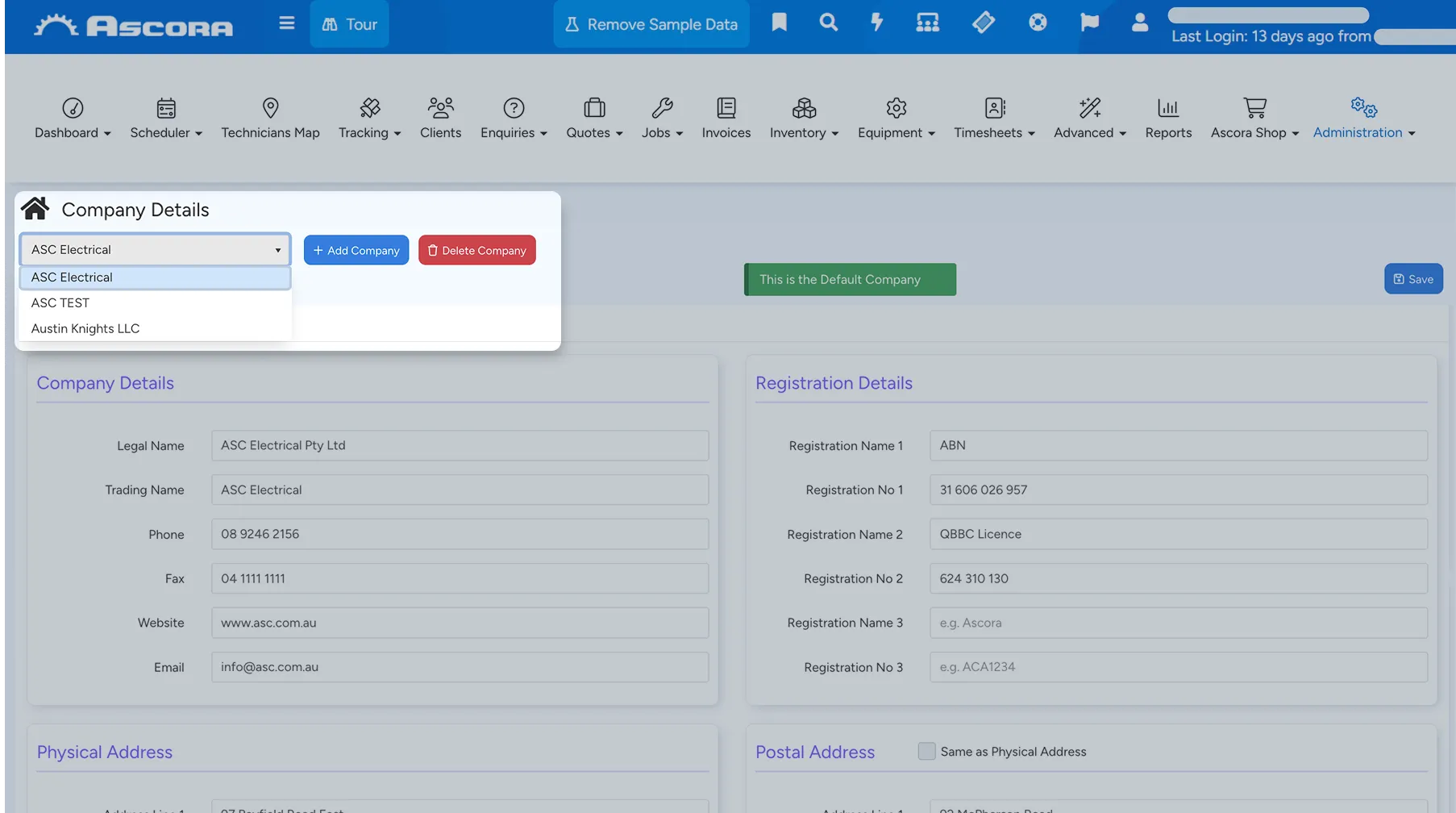
Task: Open the Ascora Shop menu
Action: (x=1254, y=119)
